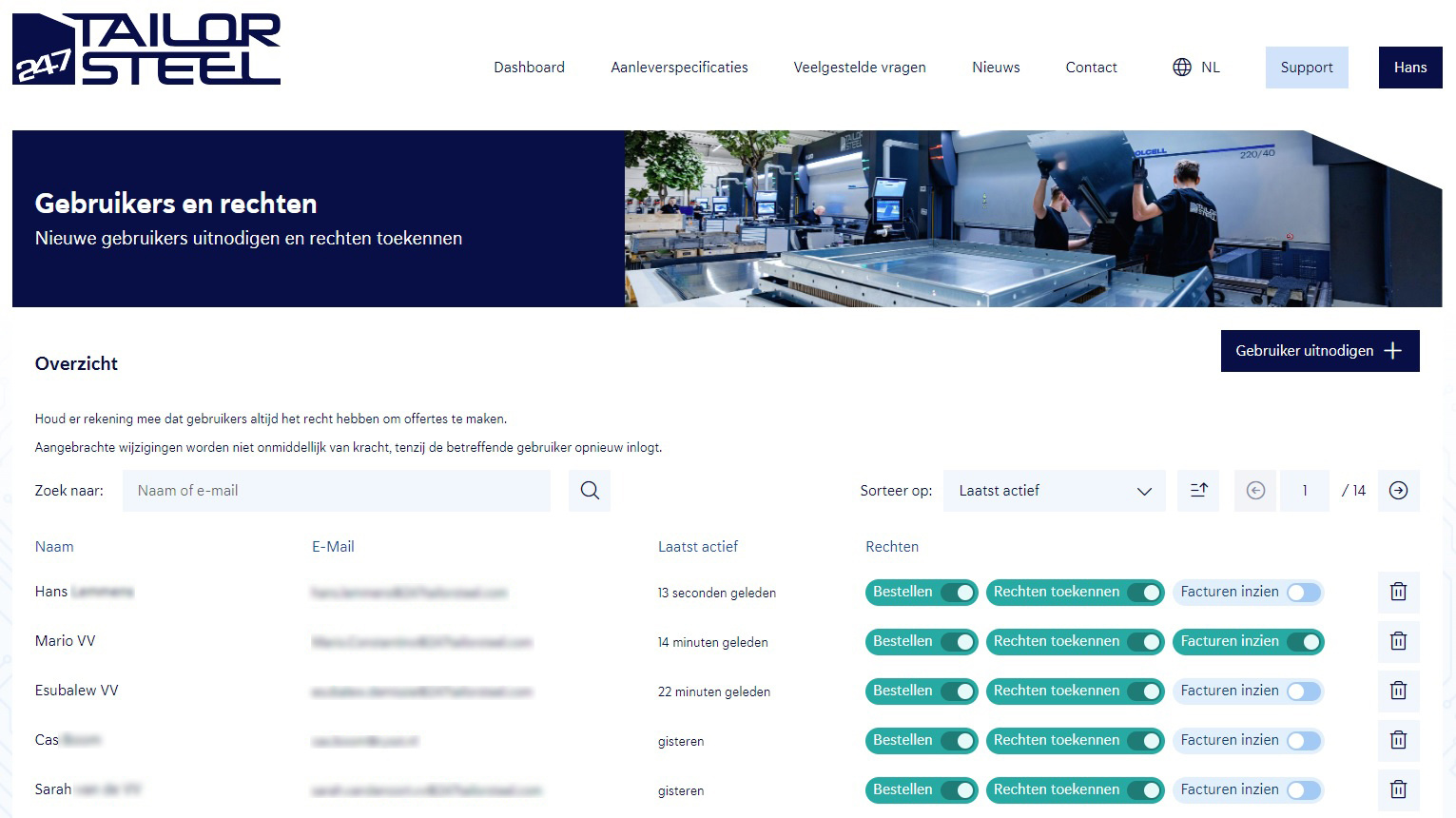
Task: Disable Facturen inzien for Mario VV
Action: point(1303,642)
